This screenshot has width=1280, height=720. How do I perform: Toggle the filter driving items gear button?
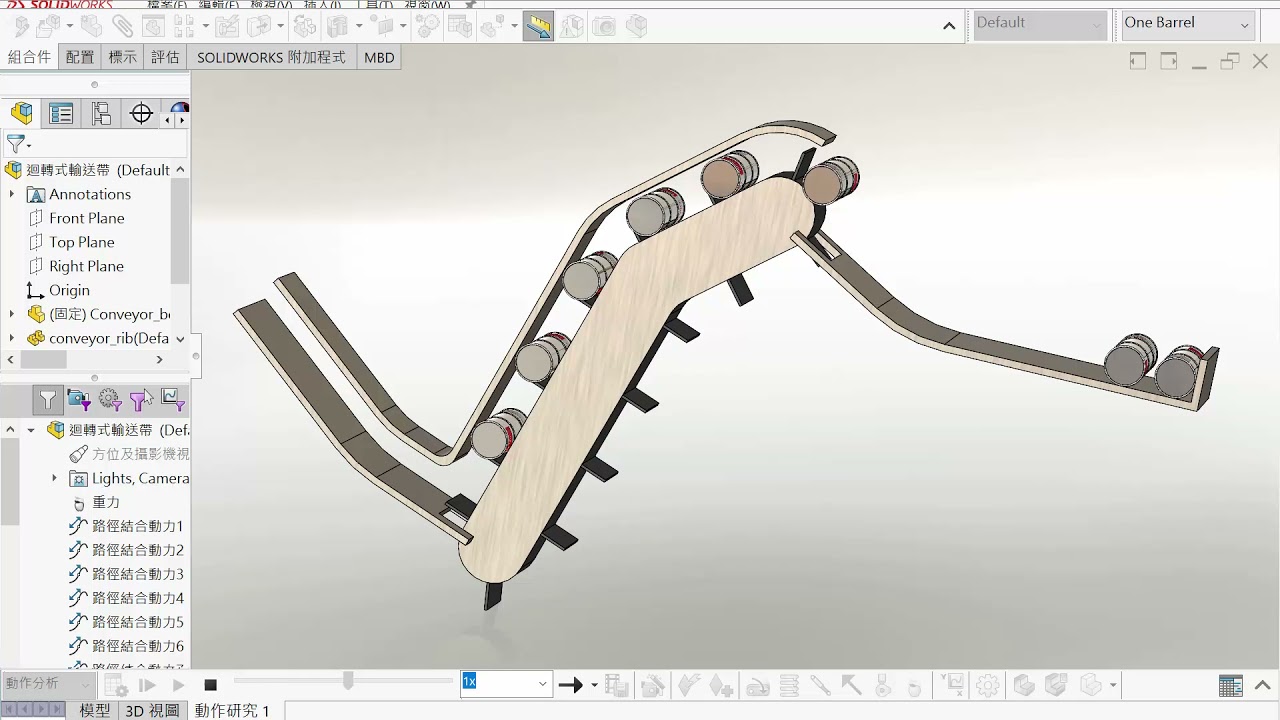pyautogui.click(x=110, y=400)
